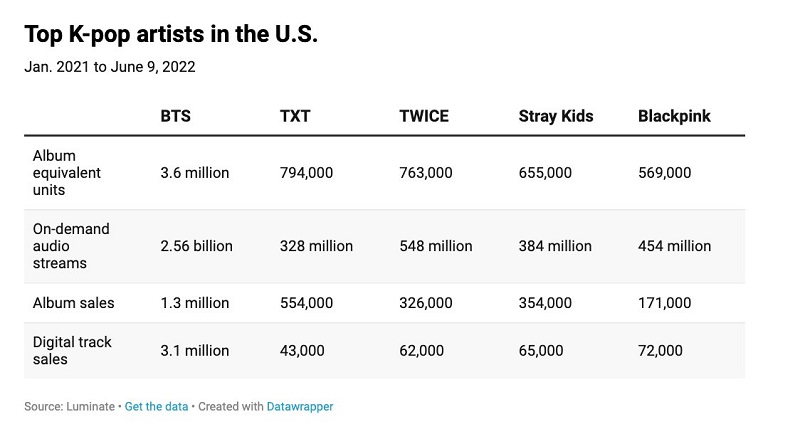Select the BTS column header

[x=176, y=116]
